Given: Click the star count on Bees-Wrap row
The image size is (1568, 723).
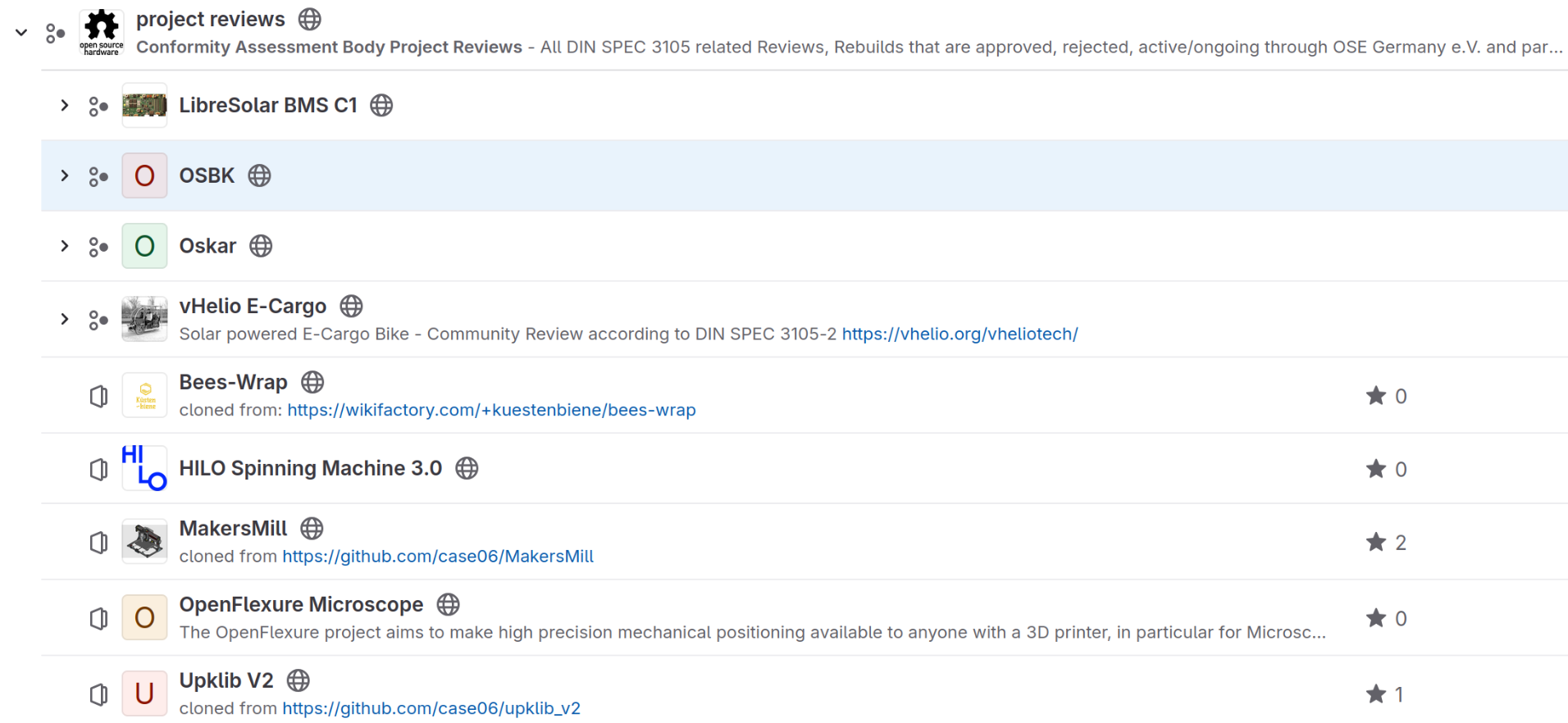Looking at the screenshot, I should click(1387, 396).
